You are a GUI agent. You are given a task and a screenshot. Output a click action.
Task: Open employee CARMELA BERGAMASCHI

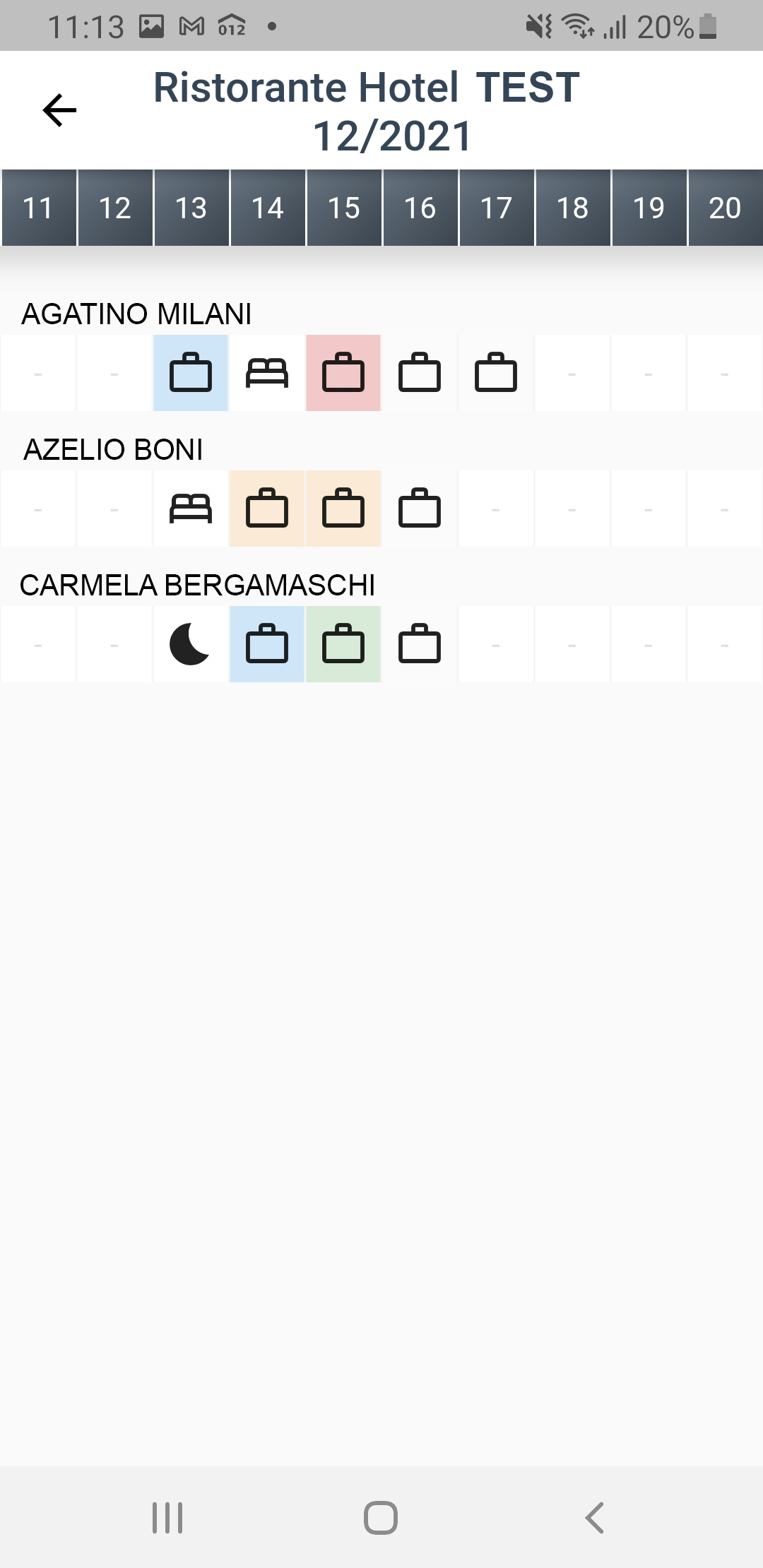[x=197, y=585]
